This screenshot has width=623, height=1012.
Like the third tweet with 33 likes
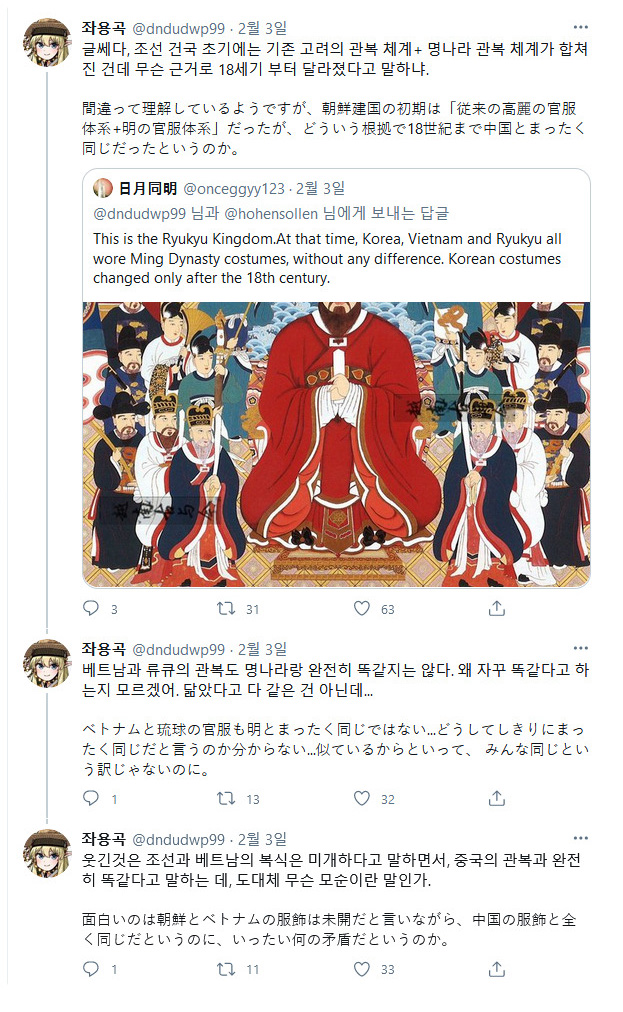(362, 969)
